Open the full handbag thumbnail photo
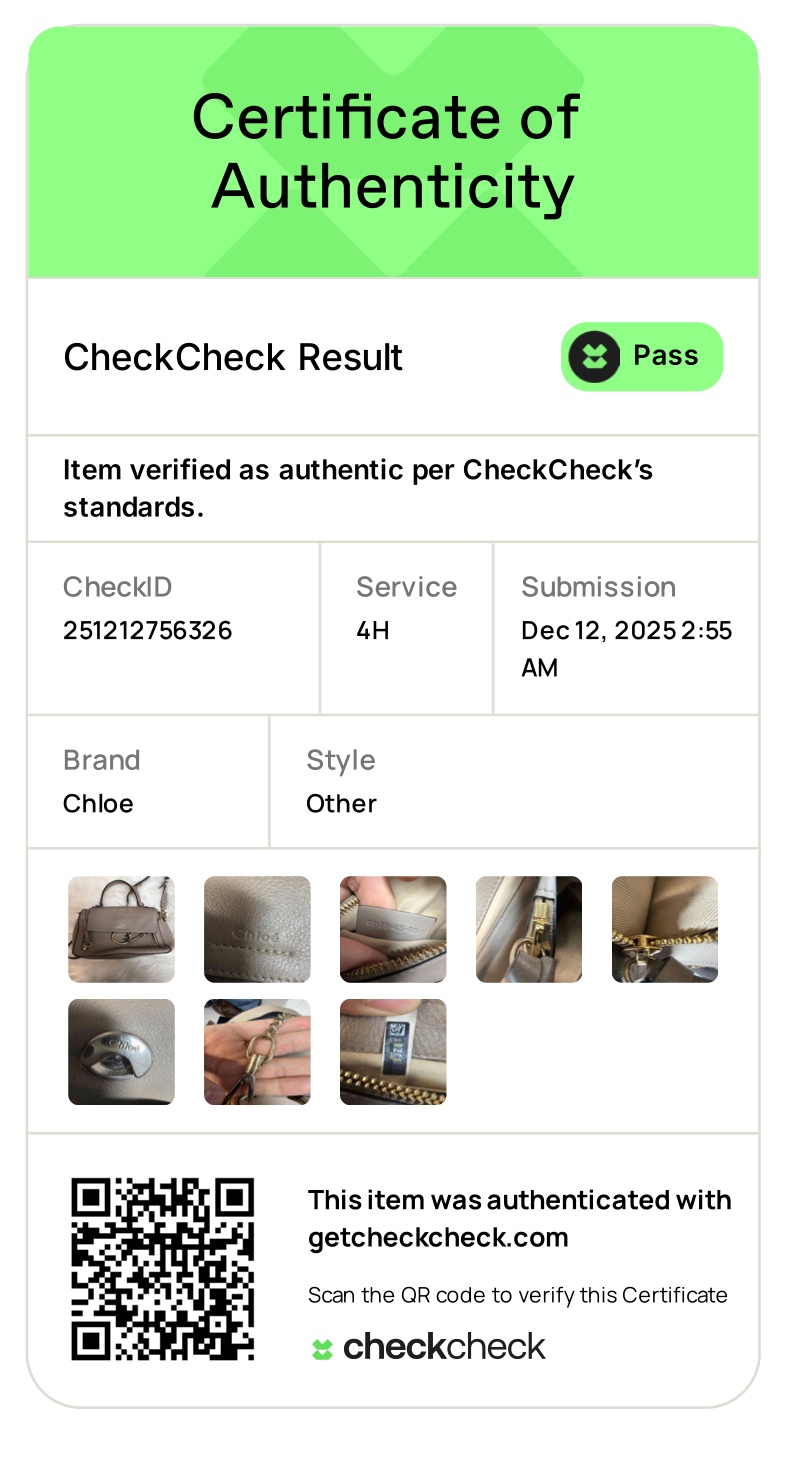This screenshot has height=1458, width=810. point(121,929)
